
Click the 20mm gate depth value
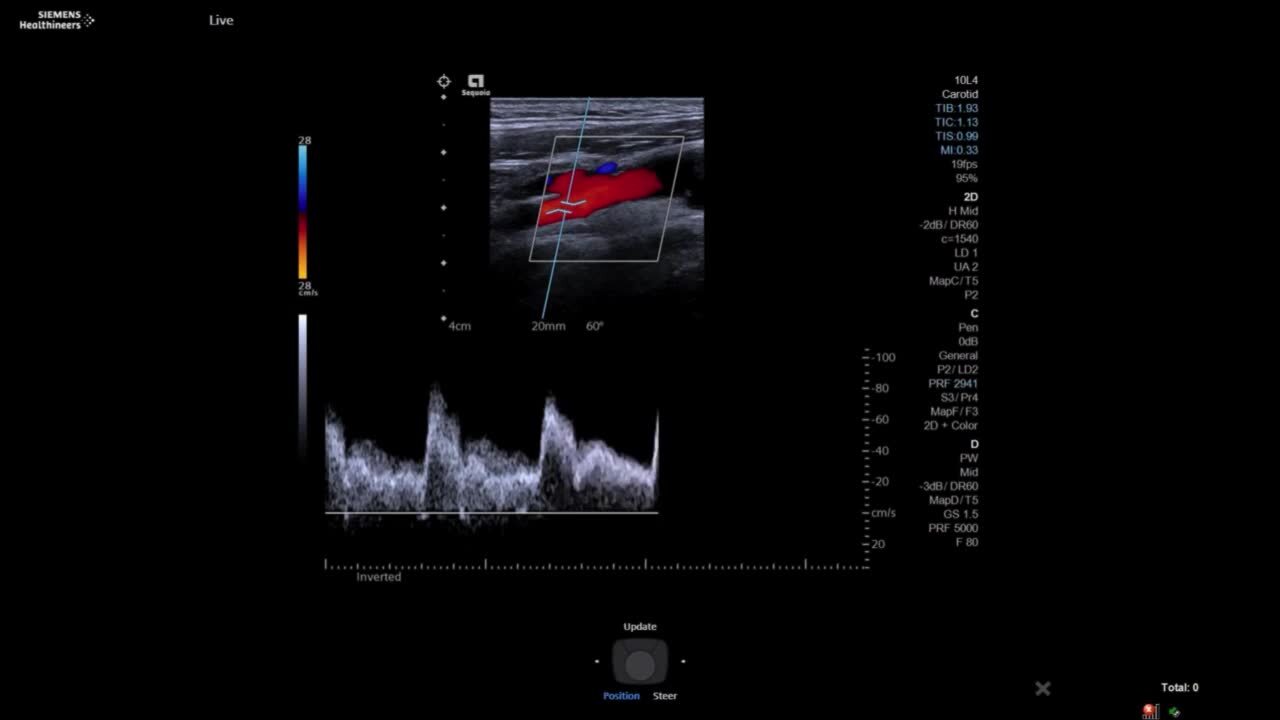tap(548, 326)
